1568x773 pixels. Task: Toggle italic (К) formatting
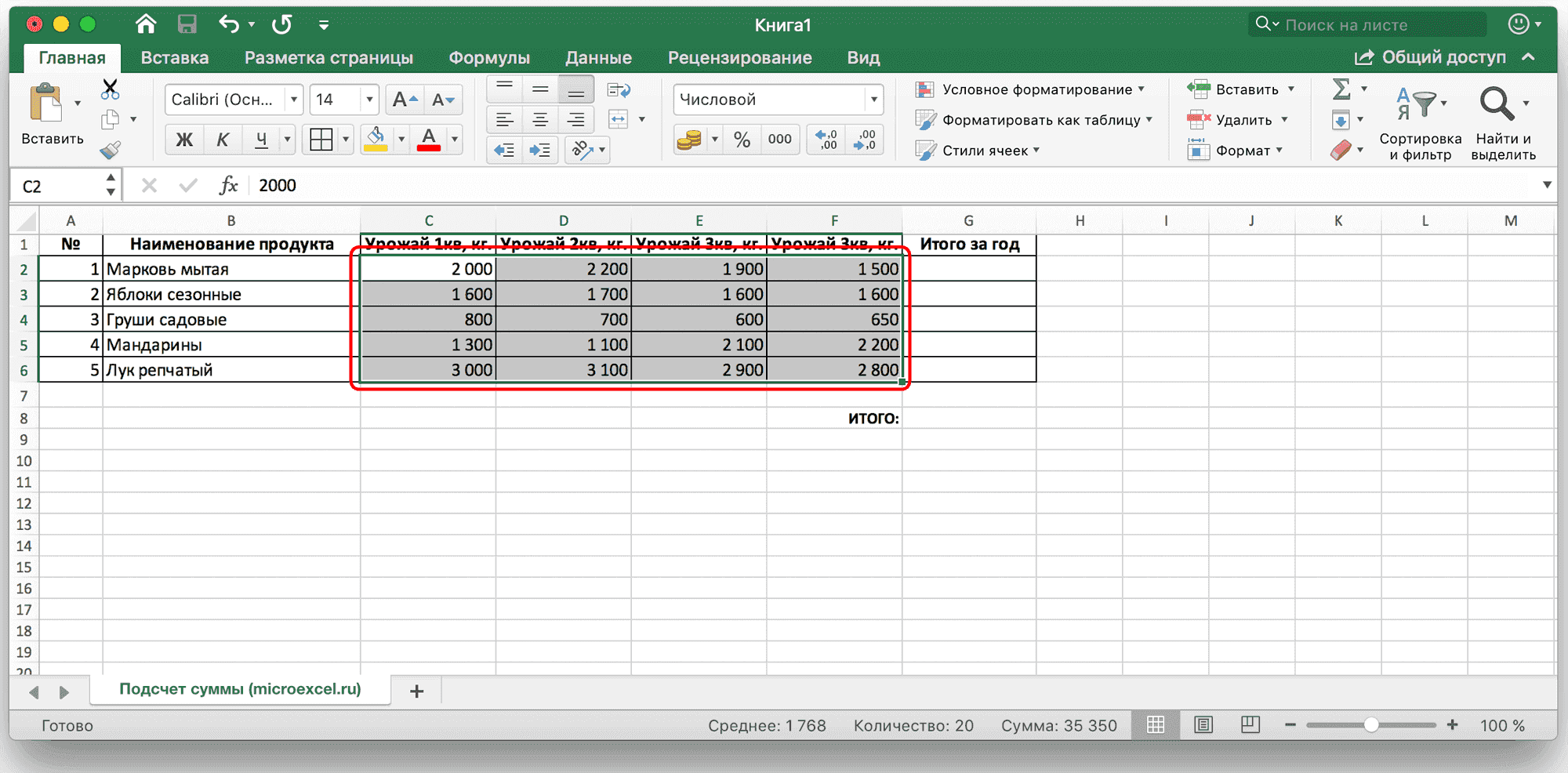223,139
